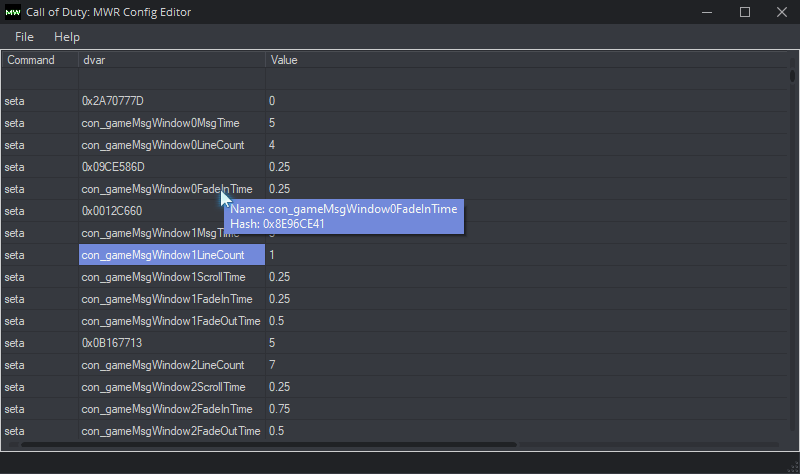Open the File menu
Viewport: 800px width, 474px height.
point(24,37)
